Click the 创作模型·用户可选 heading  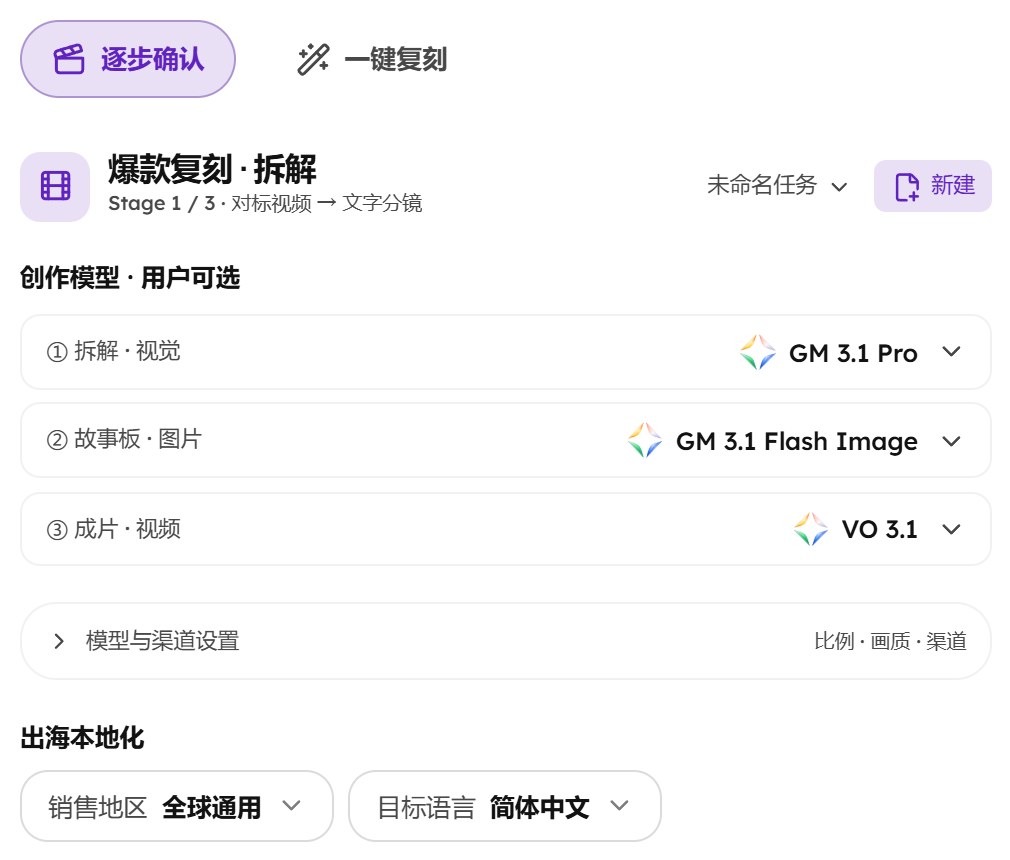130,278
